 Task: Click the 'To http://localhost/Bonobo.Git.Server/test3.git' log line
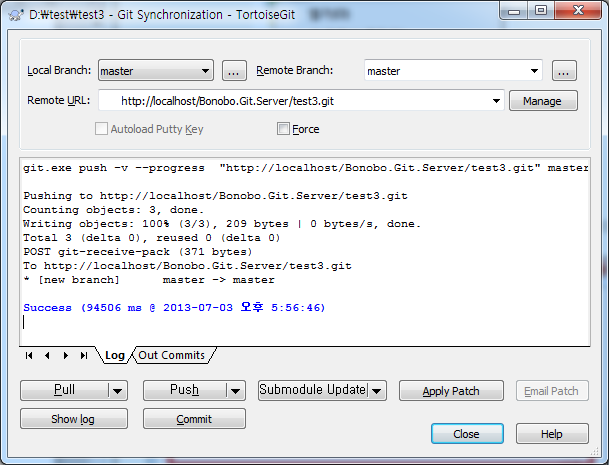click(188, 266)
